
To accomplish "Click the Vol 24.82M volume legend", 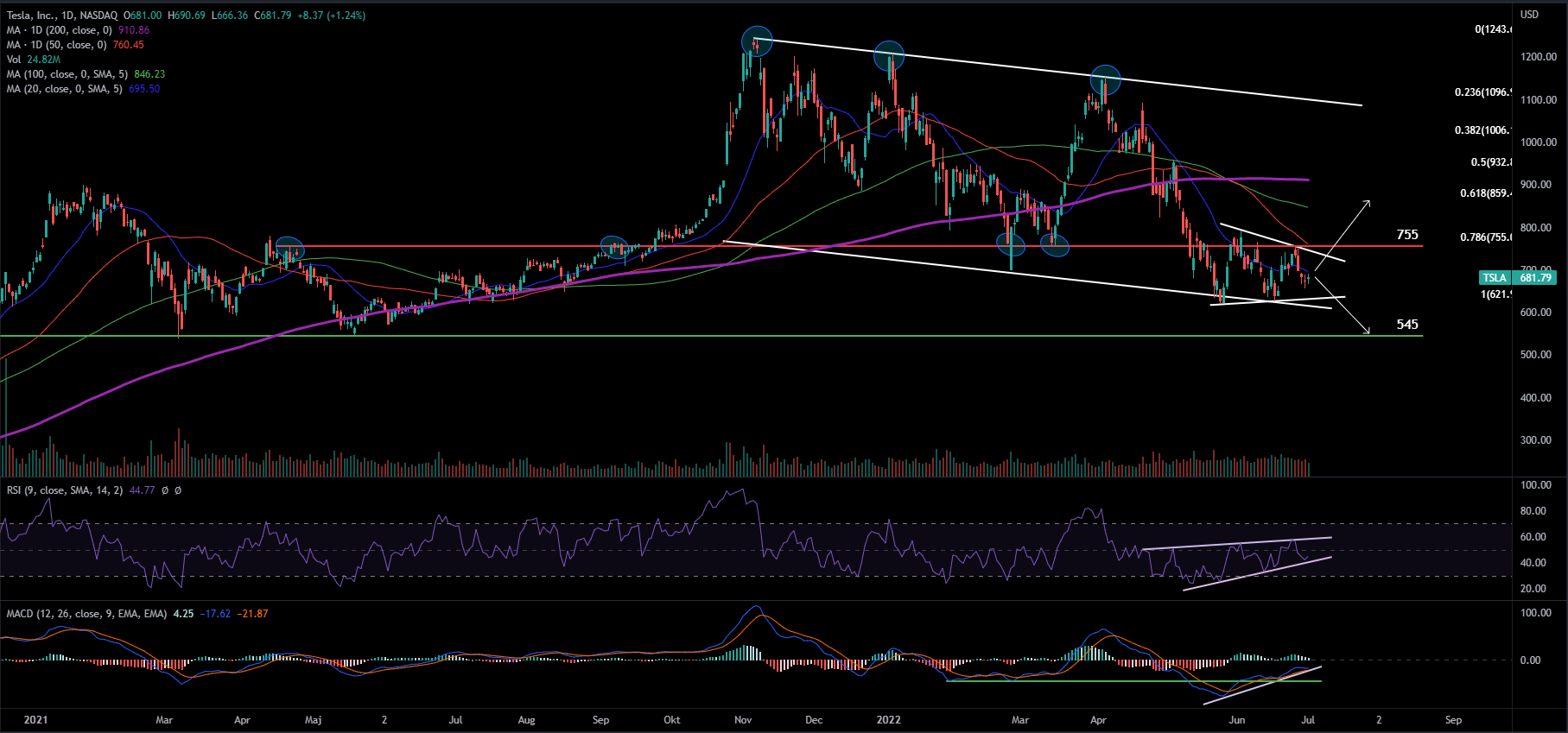I will [x=33, y=60].
